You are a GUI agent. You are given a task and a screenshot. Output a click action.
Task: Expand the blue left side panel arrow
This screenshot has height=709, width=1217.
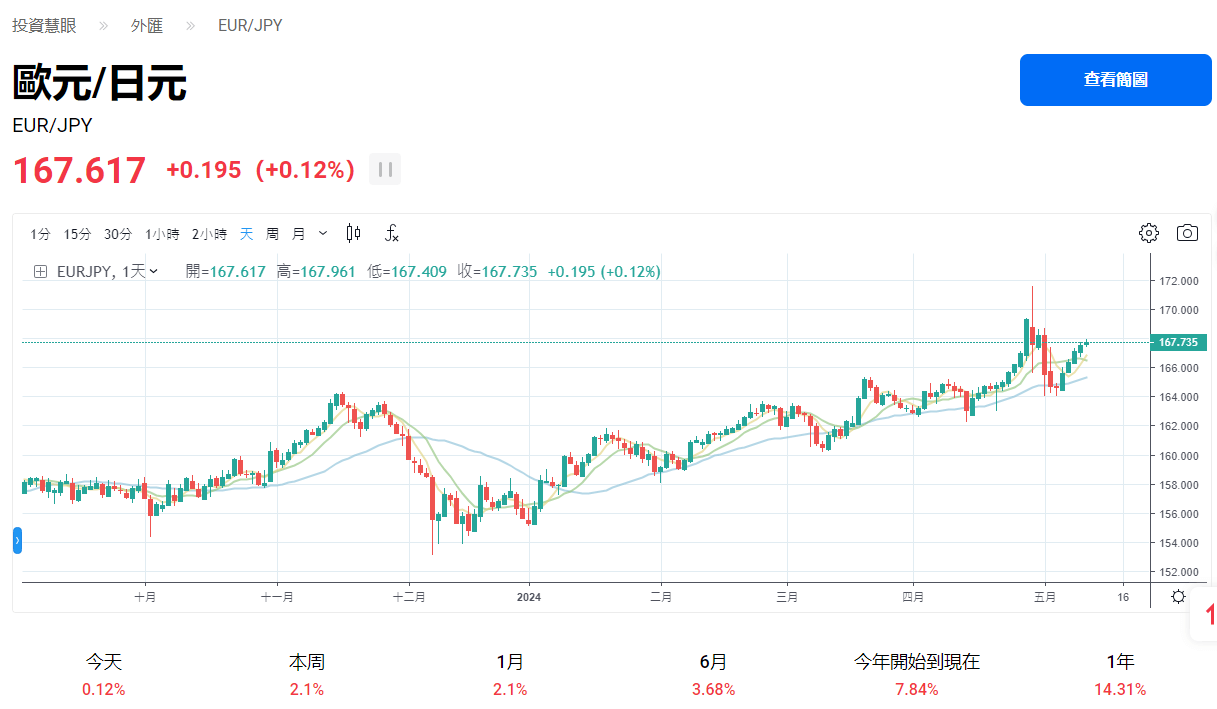pos(17,541)
